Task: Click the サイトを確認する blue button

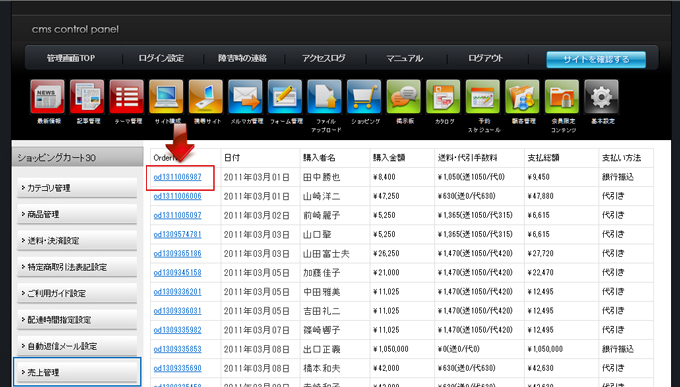Action: (596, 59)
